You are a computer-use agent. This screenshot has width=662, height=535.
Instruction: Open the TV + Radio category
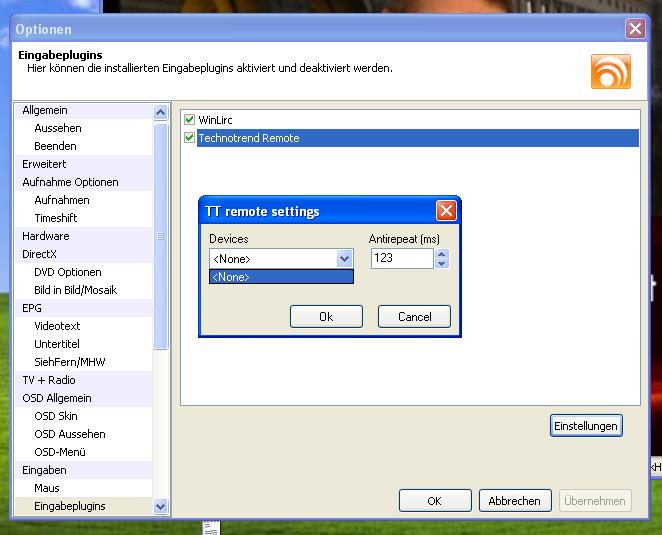click(84, 380)
